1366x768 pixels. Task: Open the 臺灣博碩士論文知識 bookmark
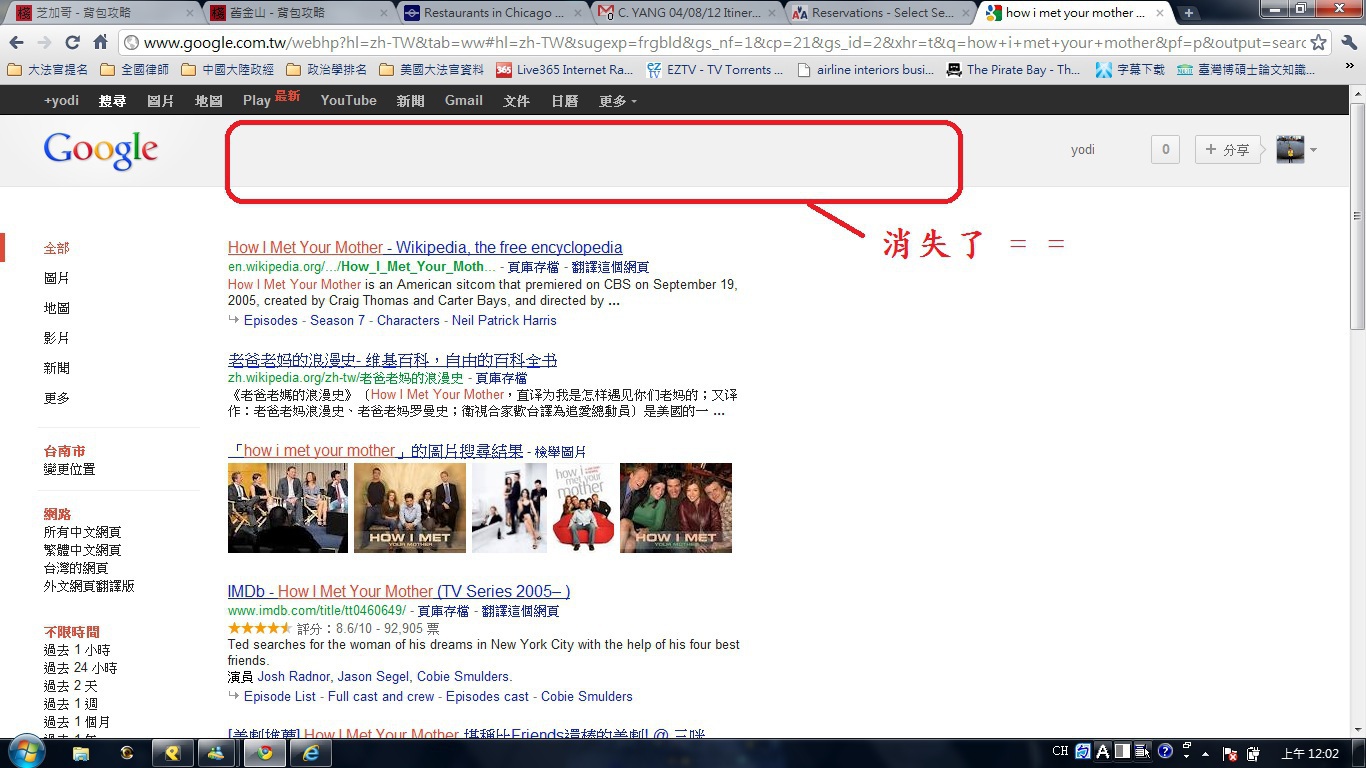1246,70
